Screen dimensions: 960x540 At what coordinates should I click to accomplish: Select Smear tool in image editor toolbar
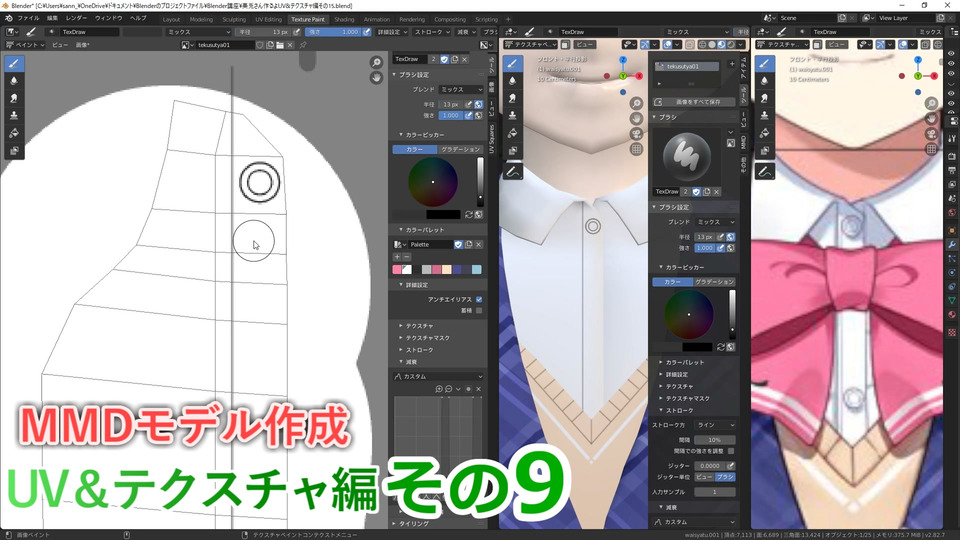point(14,98)
